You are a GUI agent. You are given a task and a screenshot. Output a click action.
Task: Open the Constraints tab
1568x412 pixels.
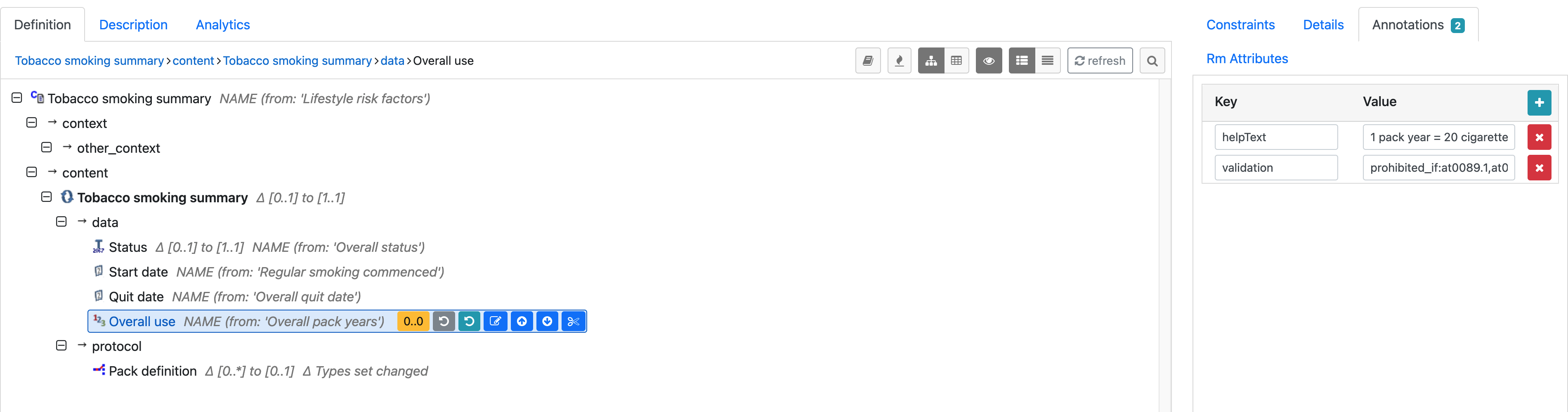click(1241, 24)
